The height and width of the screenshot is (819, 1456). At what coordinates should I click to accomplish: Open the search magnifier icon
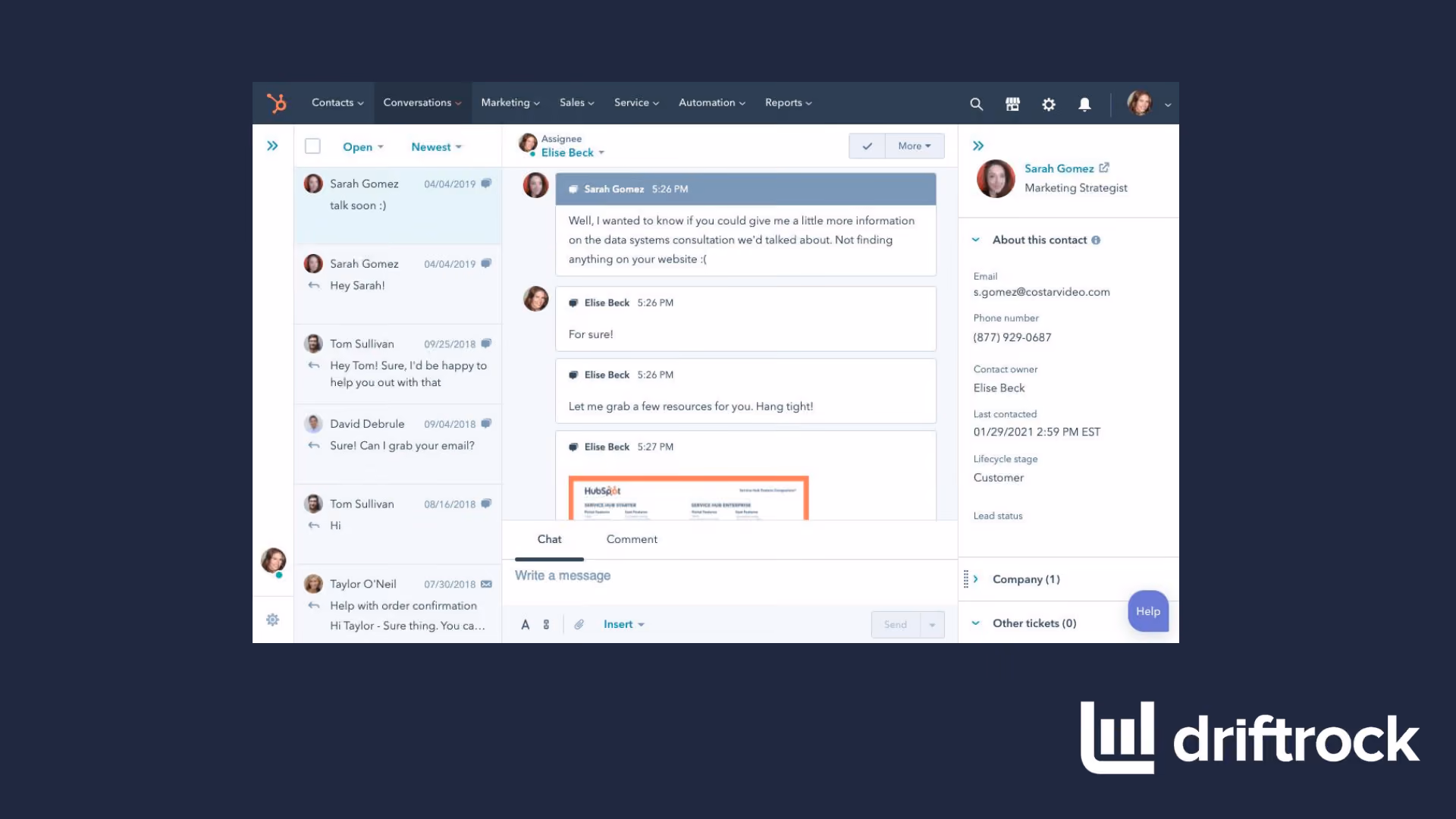977,104
